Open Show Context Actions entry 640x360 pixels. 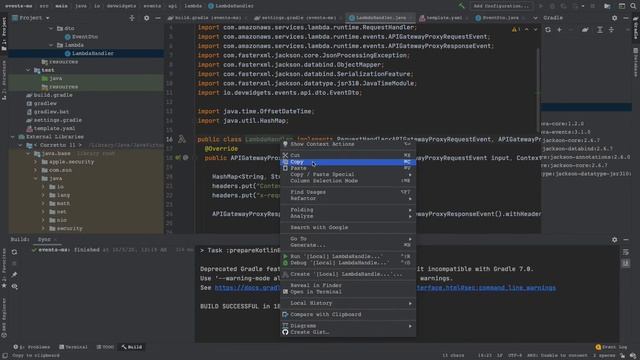coord(348,144)
